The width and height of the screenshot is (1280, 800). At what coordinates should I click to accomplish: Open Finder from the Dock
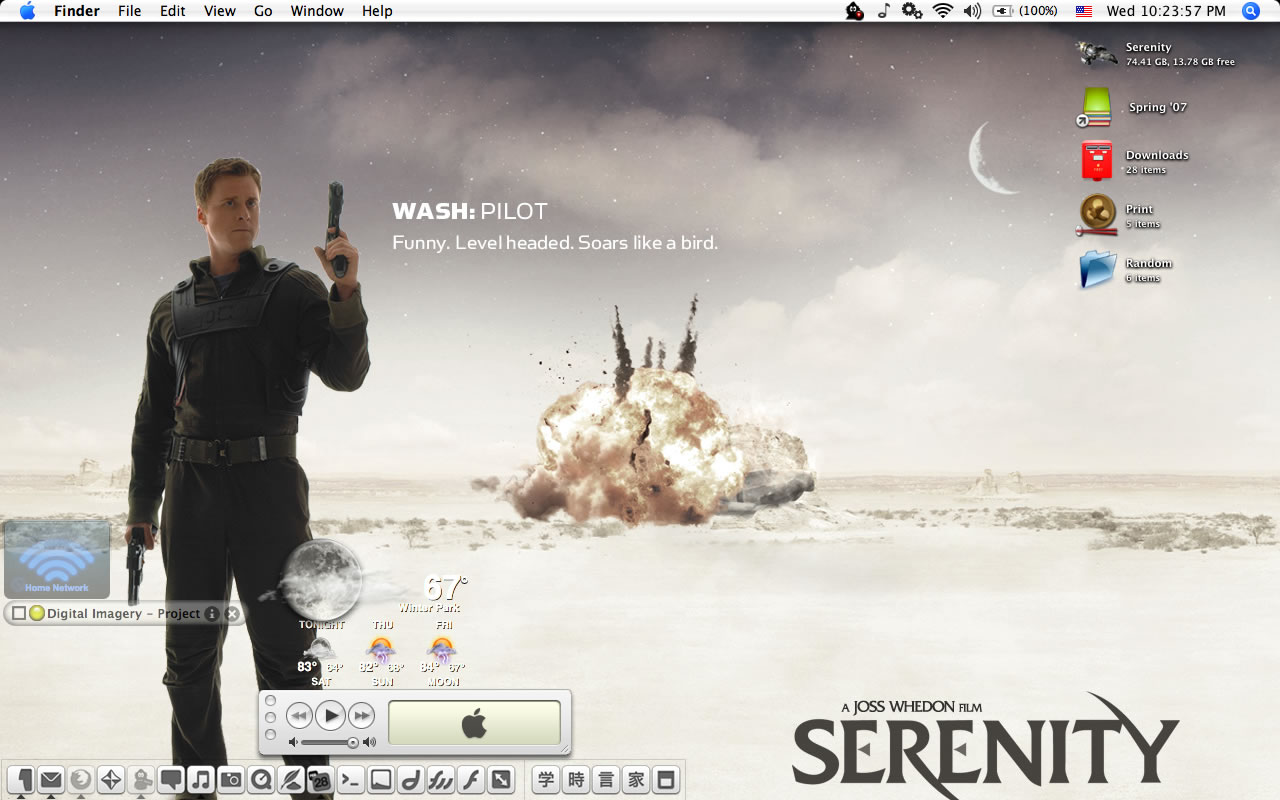click(x=21, y=780)
